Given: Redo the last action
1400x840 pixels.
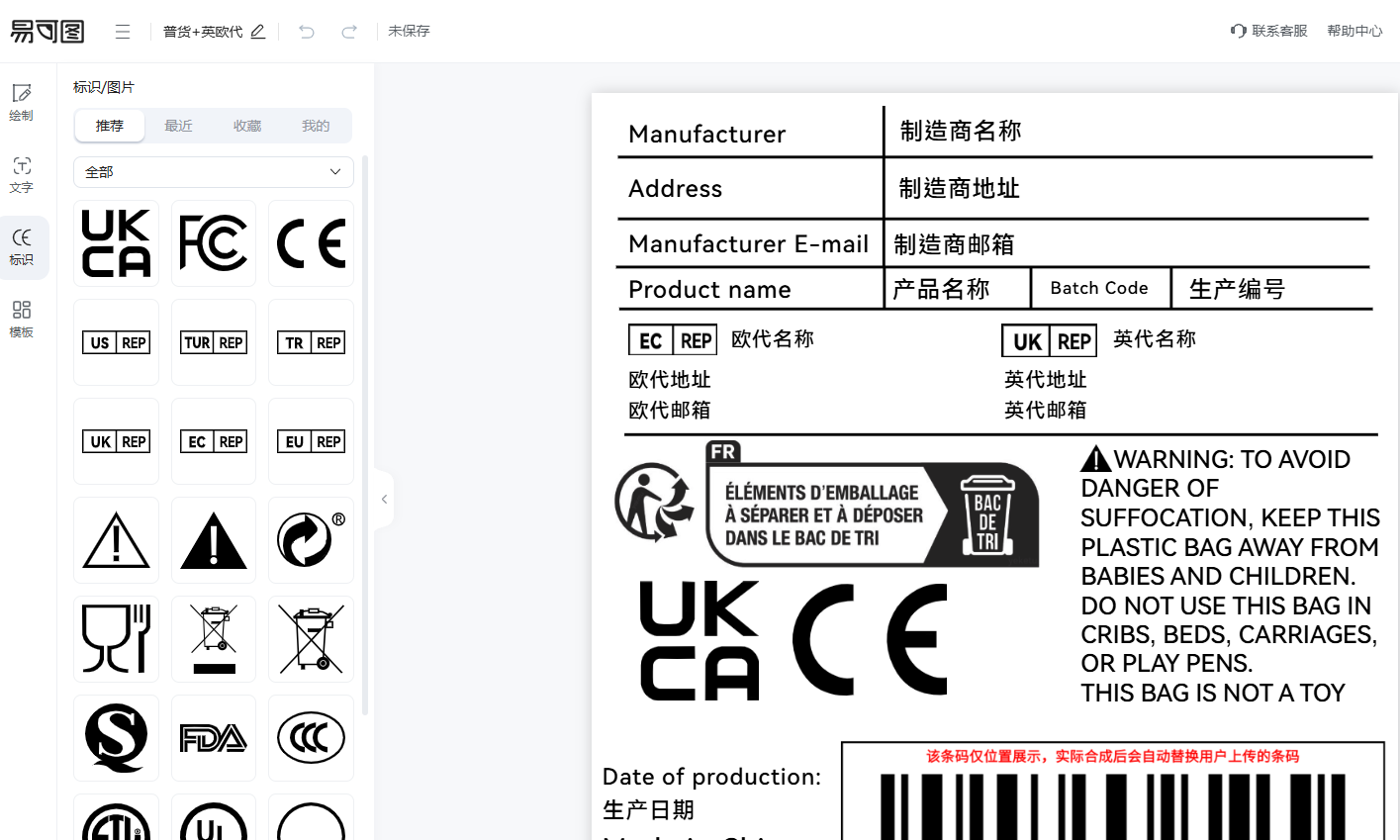Looking at the screenshot, I should point(349,32).
